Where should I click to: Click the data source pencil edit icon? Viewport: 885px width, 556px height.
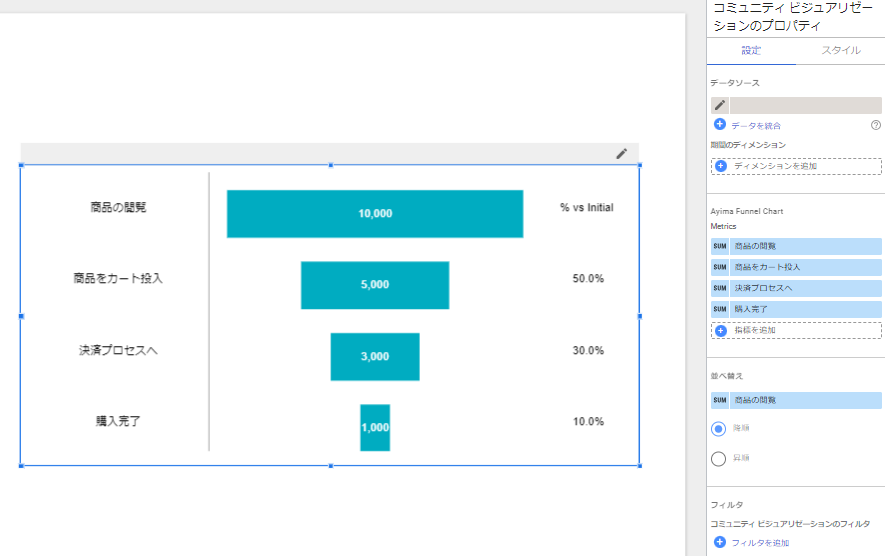click(x=719, y=105)
